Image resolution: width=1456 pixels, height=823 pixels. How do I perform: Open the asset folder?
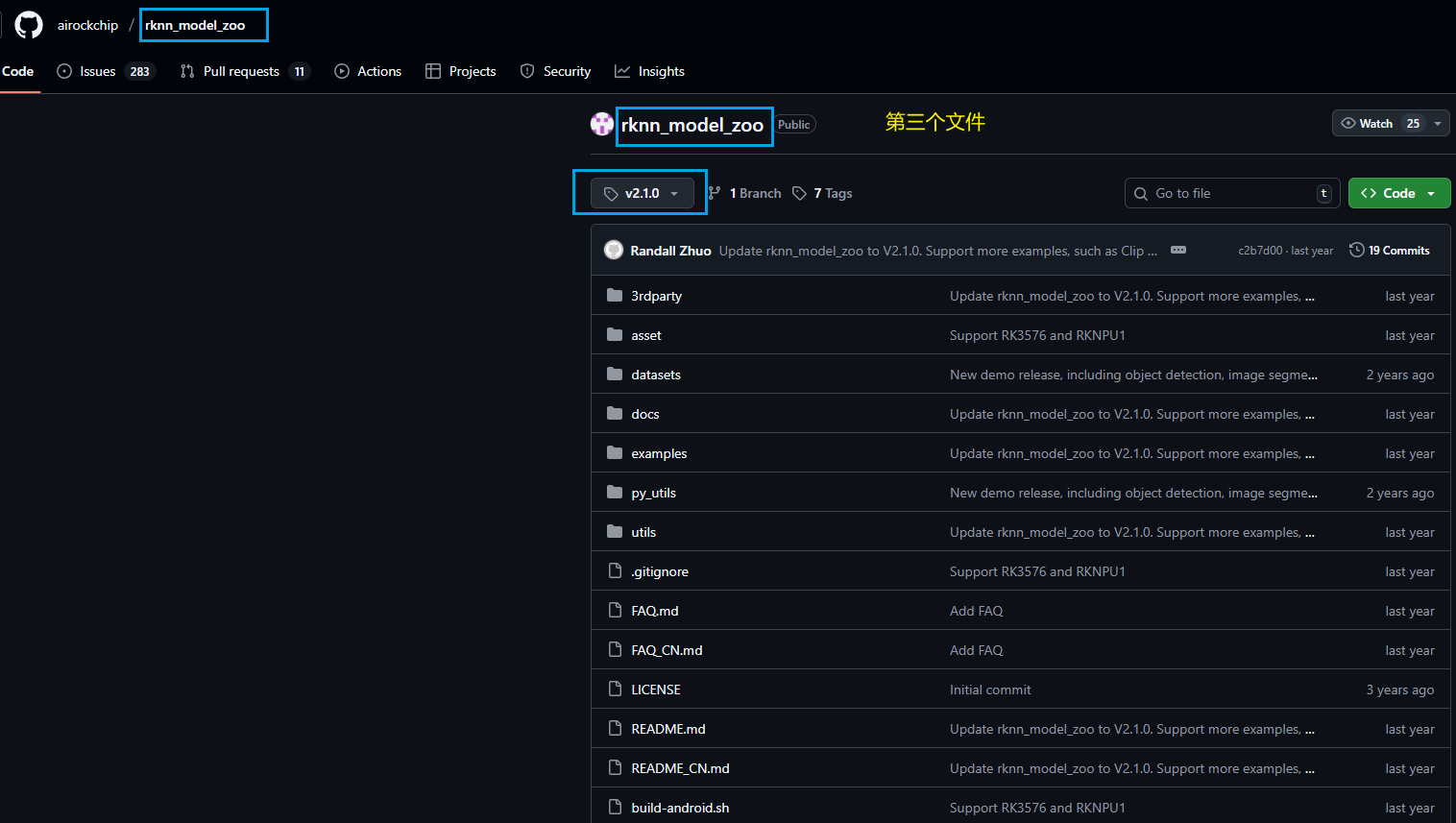[646, 335]
